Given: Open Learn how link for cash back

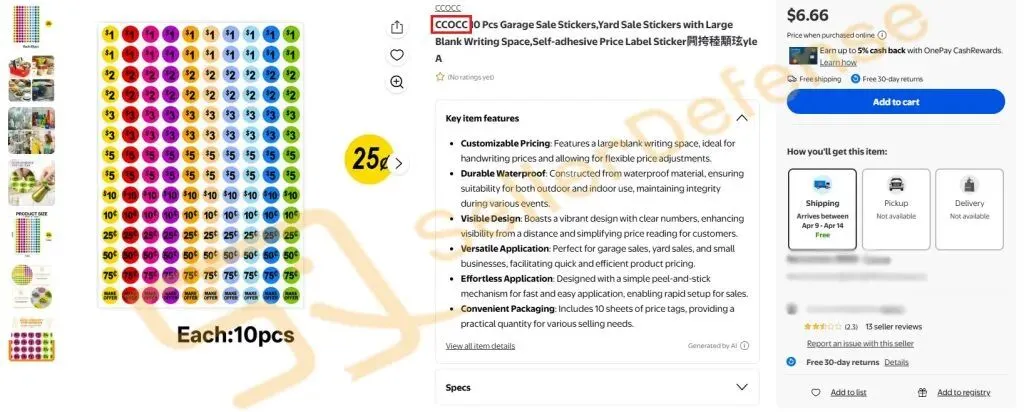Looking at the screenshot, I should 837,62.
